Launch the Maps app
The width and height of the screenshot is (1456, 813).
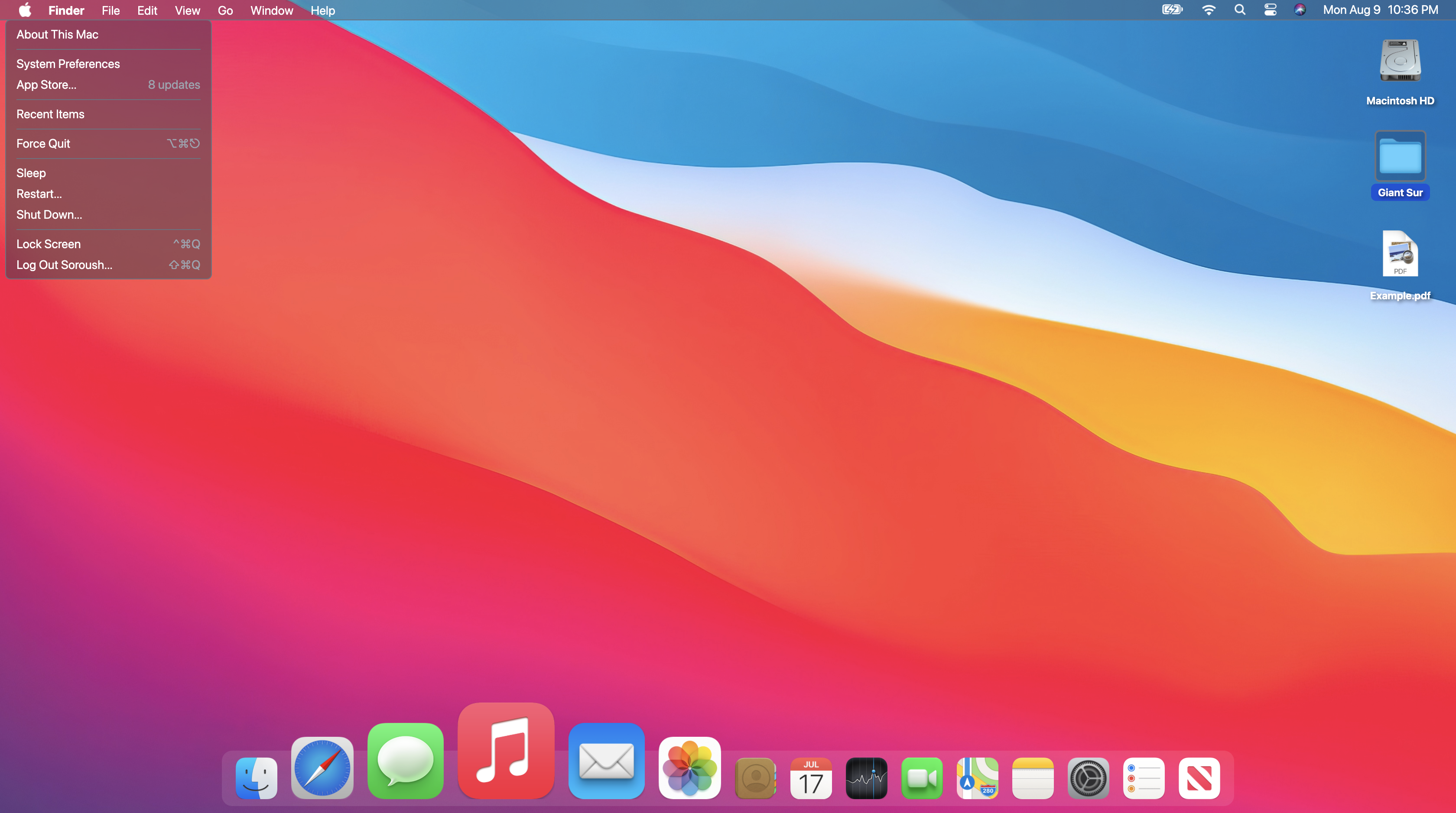pos(977,778)
